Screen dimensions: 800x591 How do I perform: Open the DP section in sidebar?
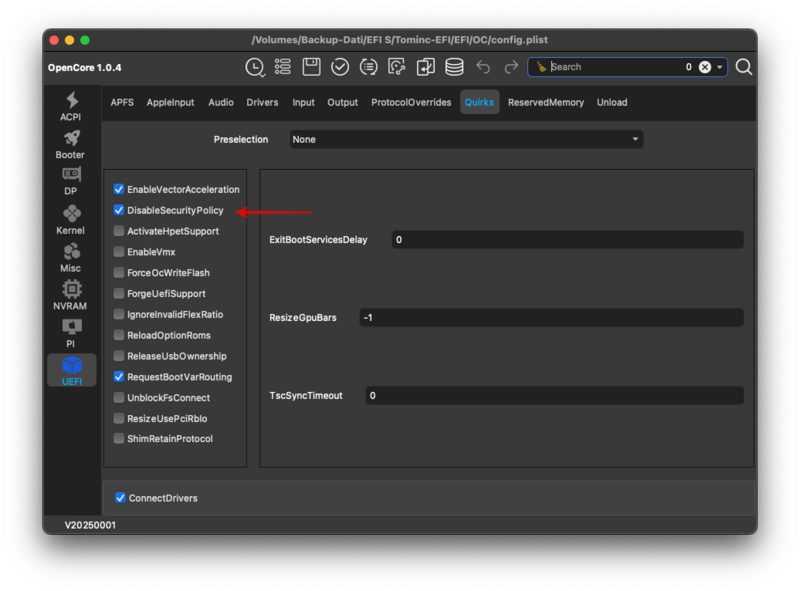click(71, 181)
